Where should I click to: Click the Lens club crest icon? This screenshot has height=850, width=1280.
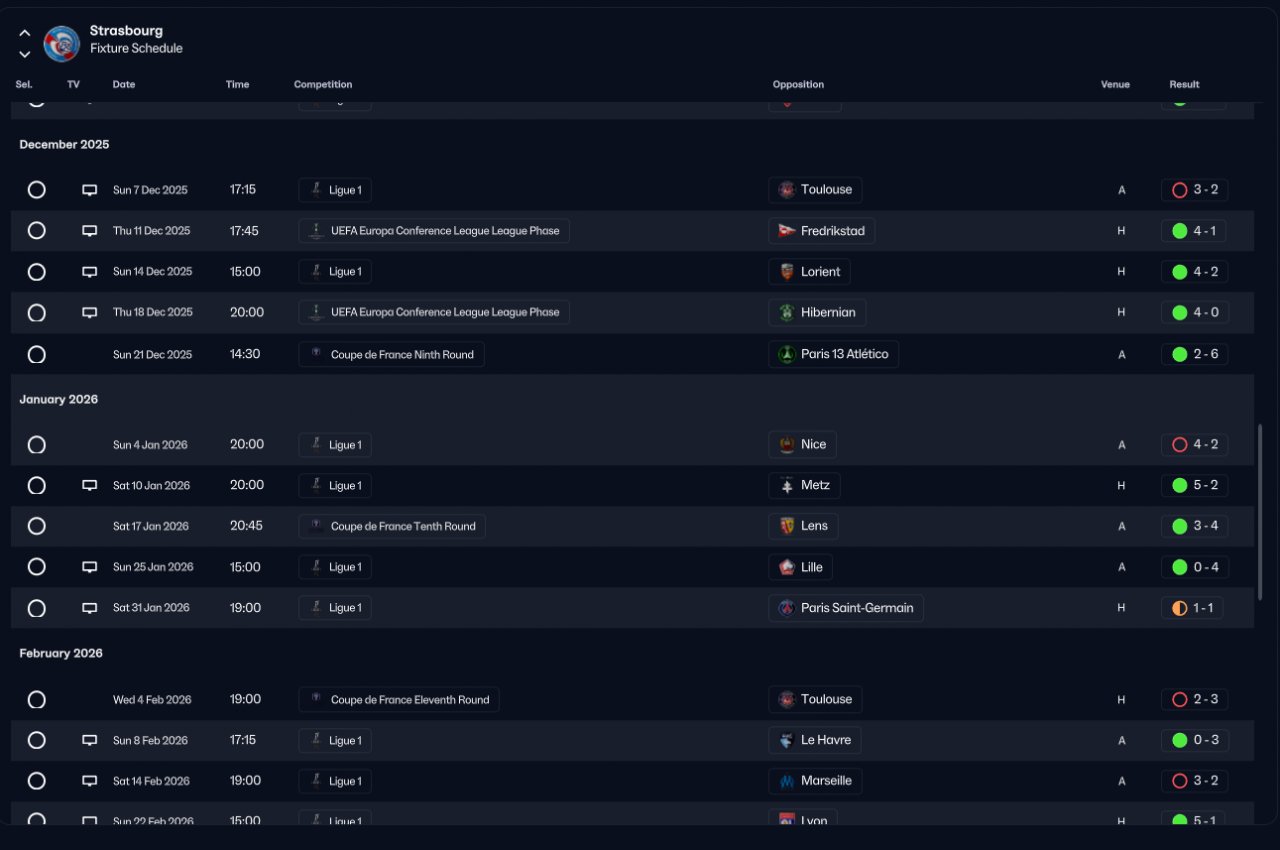pyautogui.click(x=787, y=526)
